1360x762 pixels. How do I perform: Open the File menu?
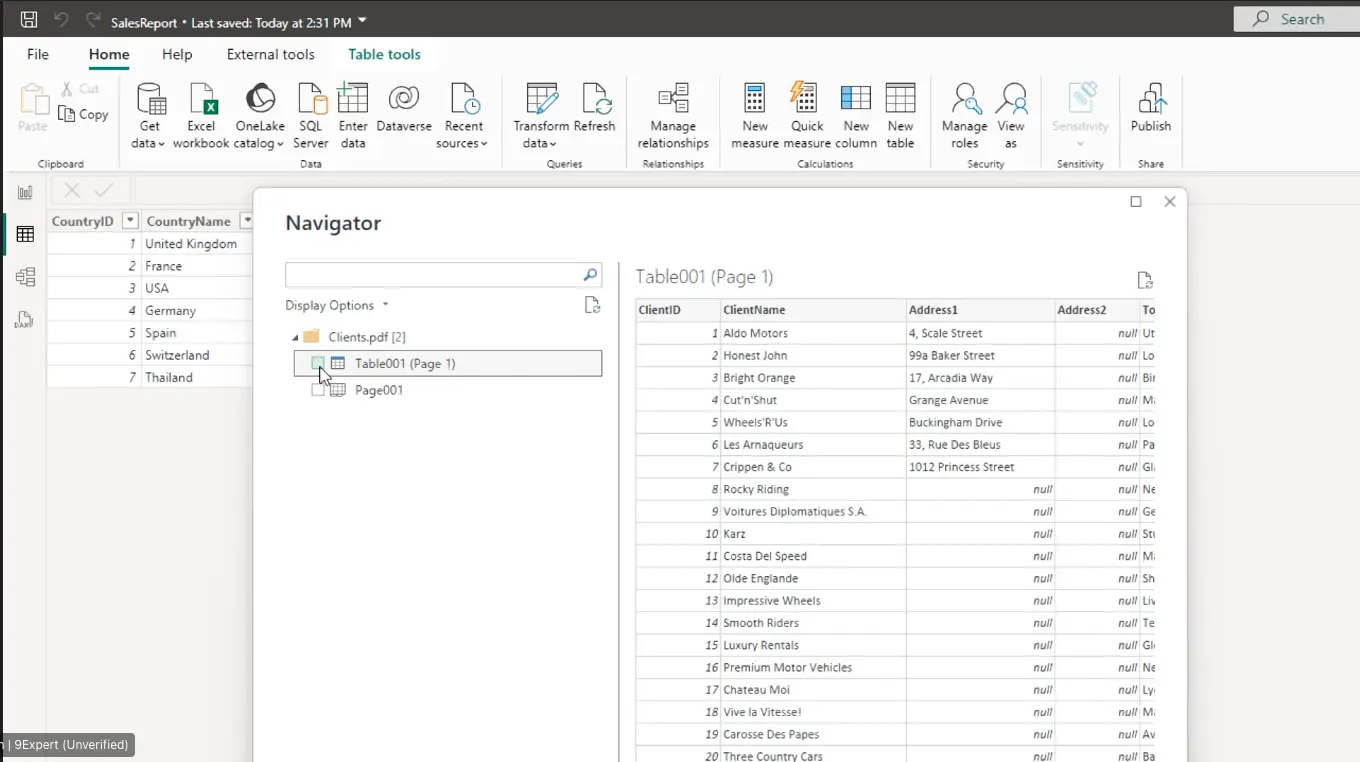tap(38, 54)
